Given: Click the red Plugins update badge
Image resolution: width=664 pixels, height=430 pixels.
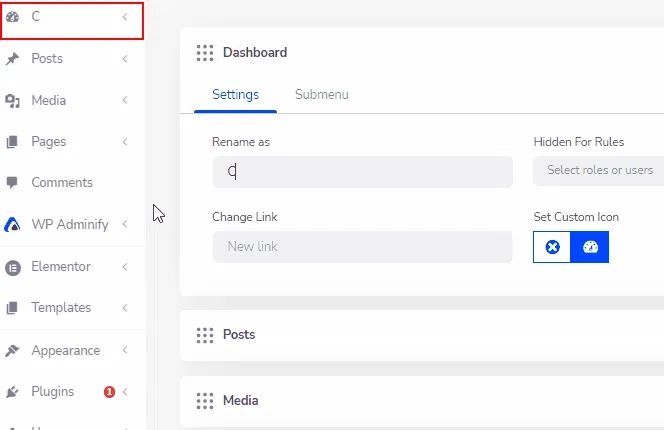Looking at the screenshot, I should coord(109,391).
